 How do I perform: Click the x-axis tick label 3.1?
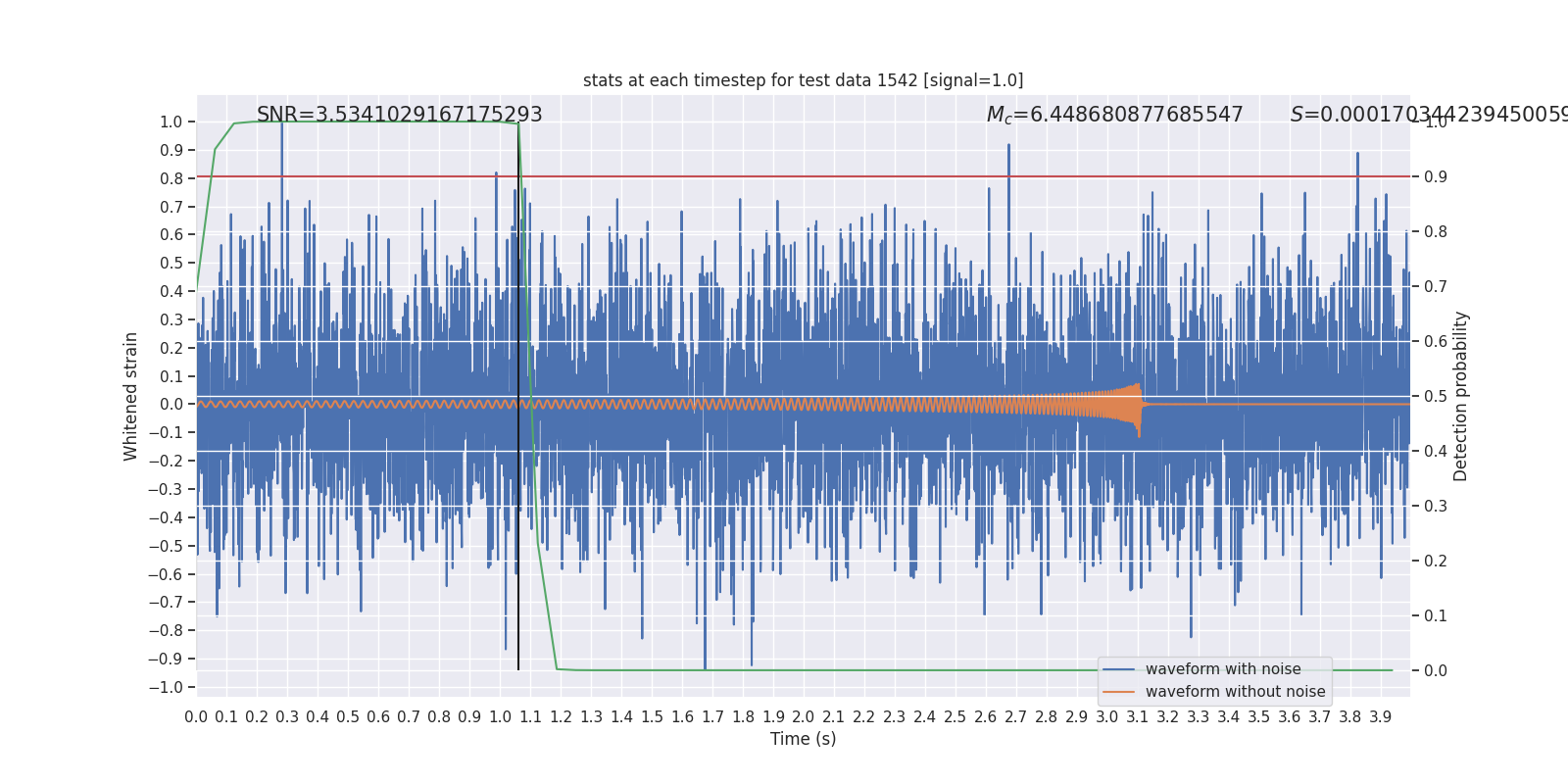(x=1137, y=717)
